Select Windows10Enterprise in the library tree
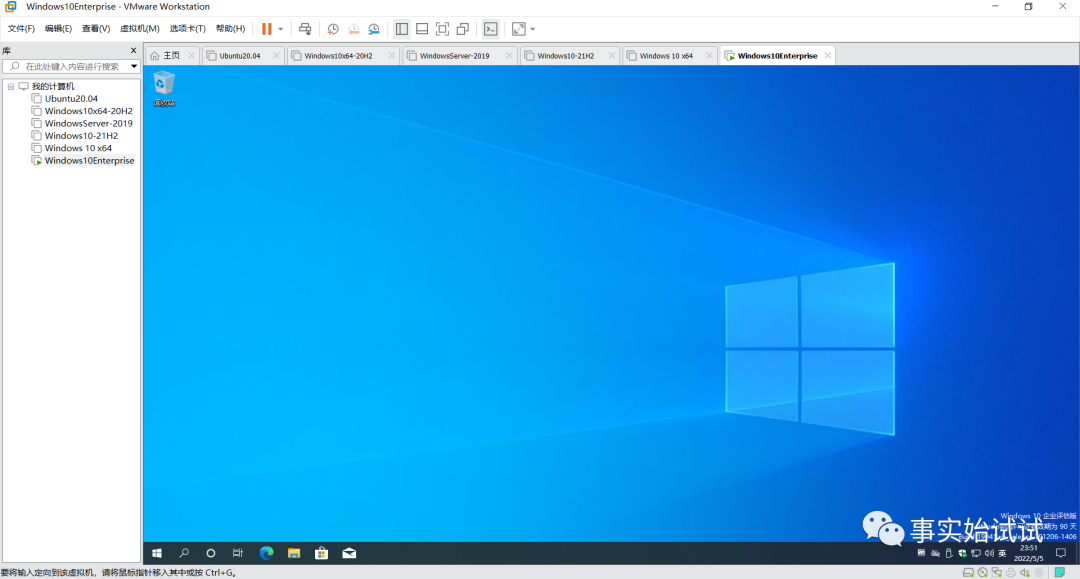Screen dimensions: 1080x579 (89, 160)
